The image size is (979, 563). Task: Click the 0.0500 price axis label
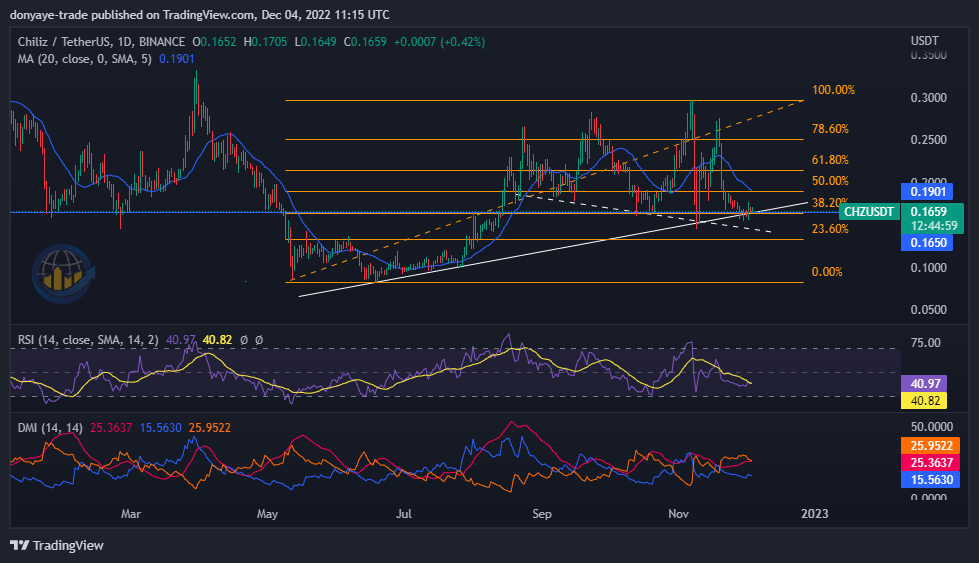(x=928, y=310)
